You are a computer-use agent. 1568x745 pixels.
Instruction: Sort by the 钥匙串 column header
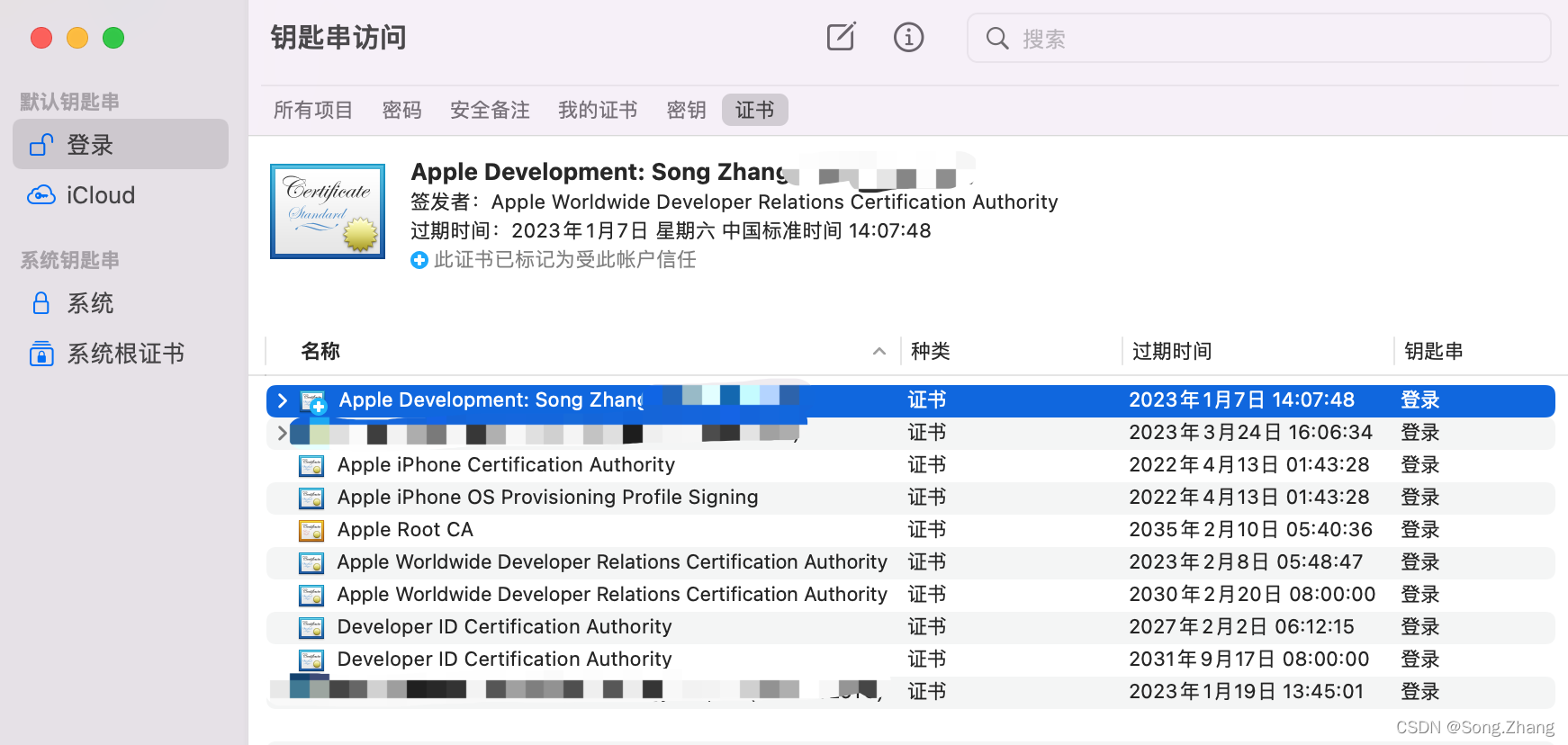(x=1434, y=351)
